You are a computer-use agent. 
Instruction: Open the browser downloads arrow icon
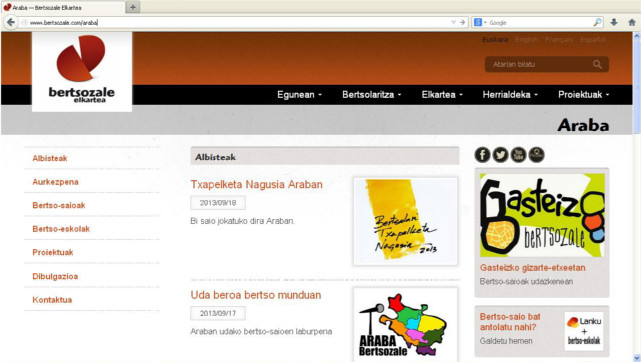coord(614,22)
